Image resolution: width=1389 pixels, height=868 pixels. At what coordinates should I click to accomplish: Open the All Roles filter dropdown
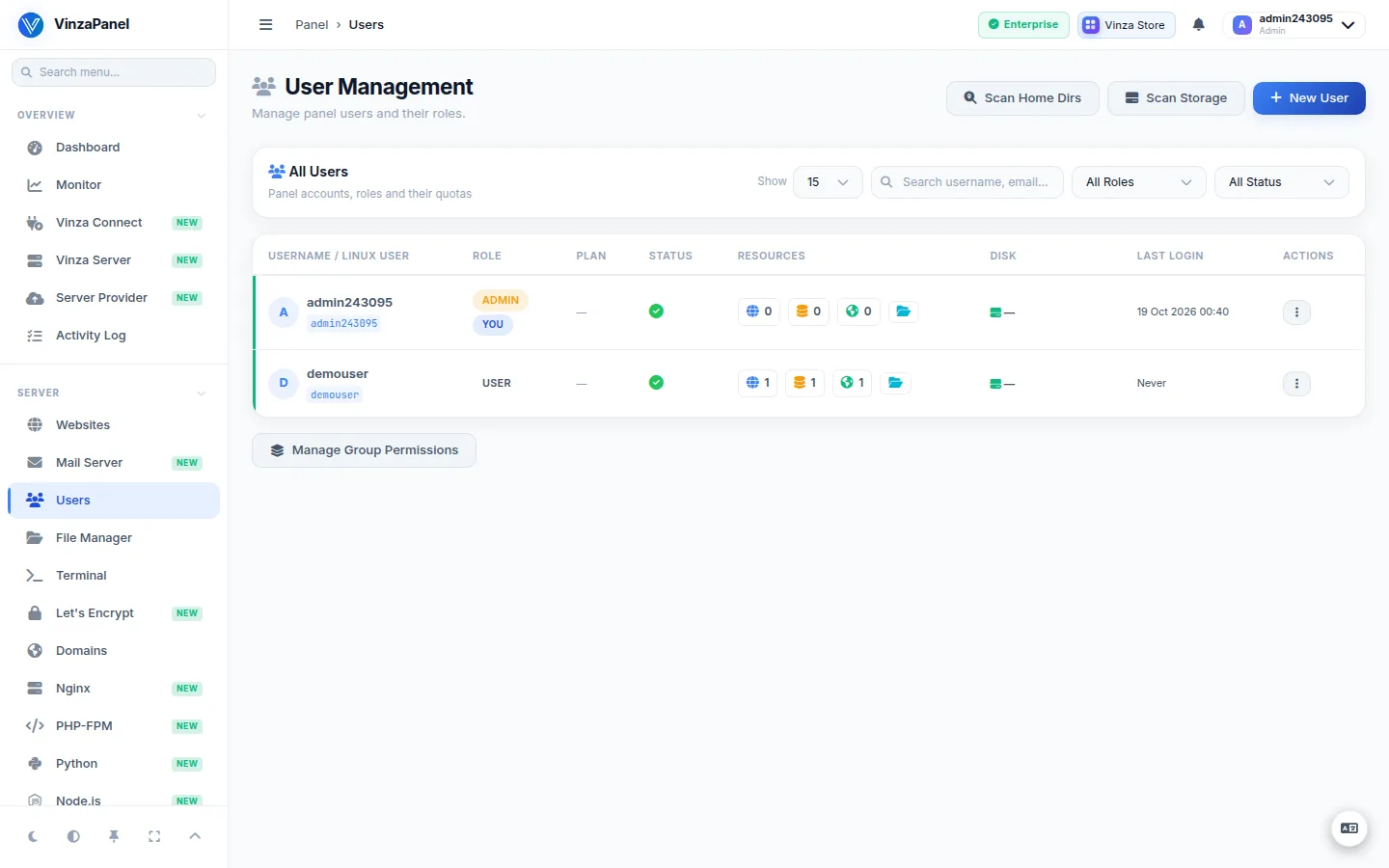pyautogui.click(x=1138, y=182)
